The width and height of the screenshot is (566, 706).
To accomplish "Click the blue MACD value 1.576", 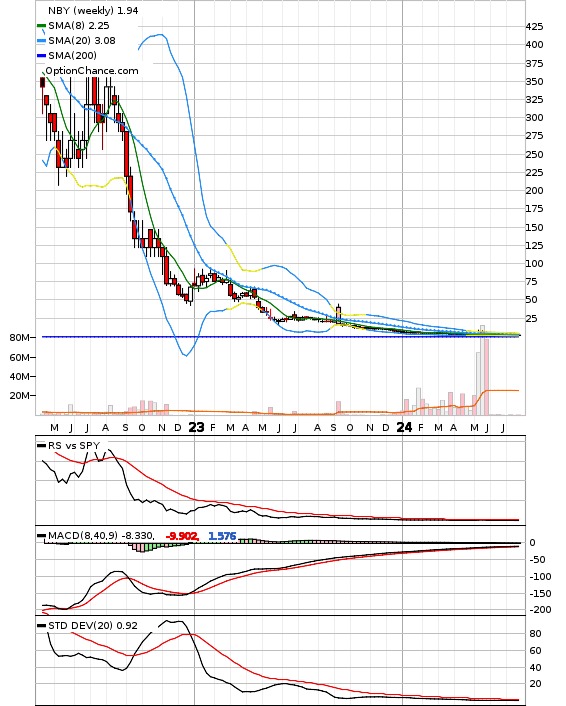I will pyautogui.click(x=222, y=536).
